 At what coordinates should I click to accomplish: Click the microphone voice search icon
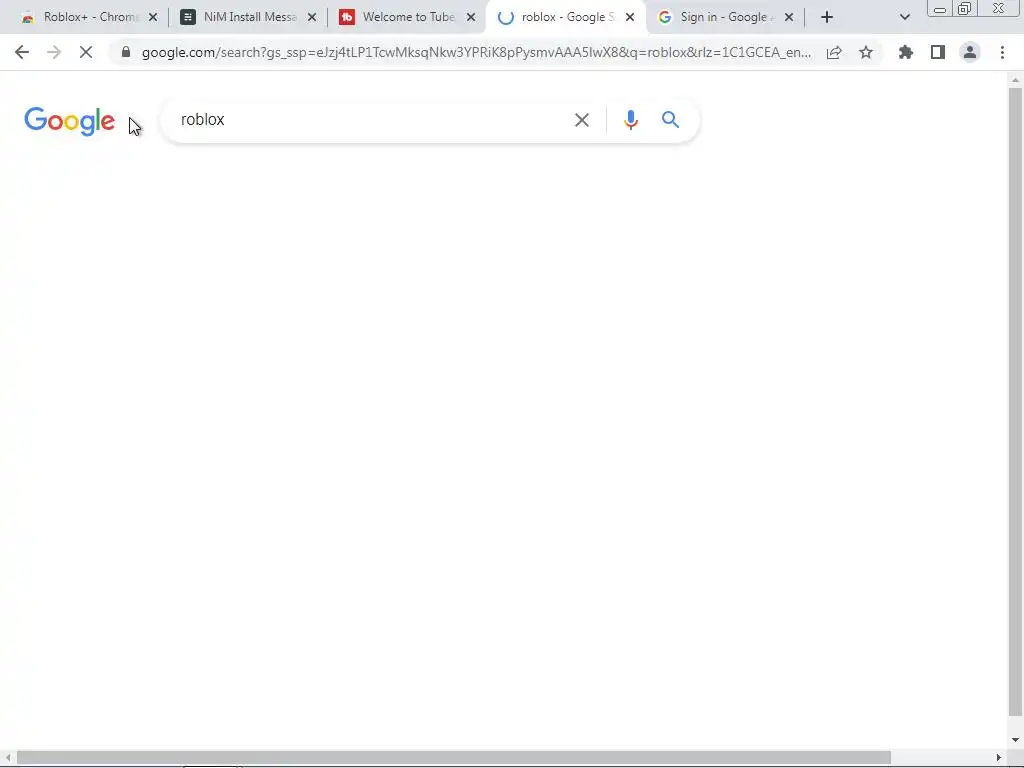point(630,120)
